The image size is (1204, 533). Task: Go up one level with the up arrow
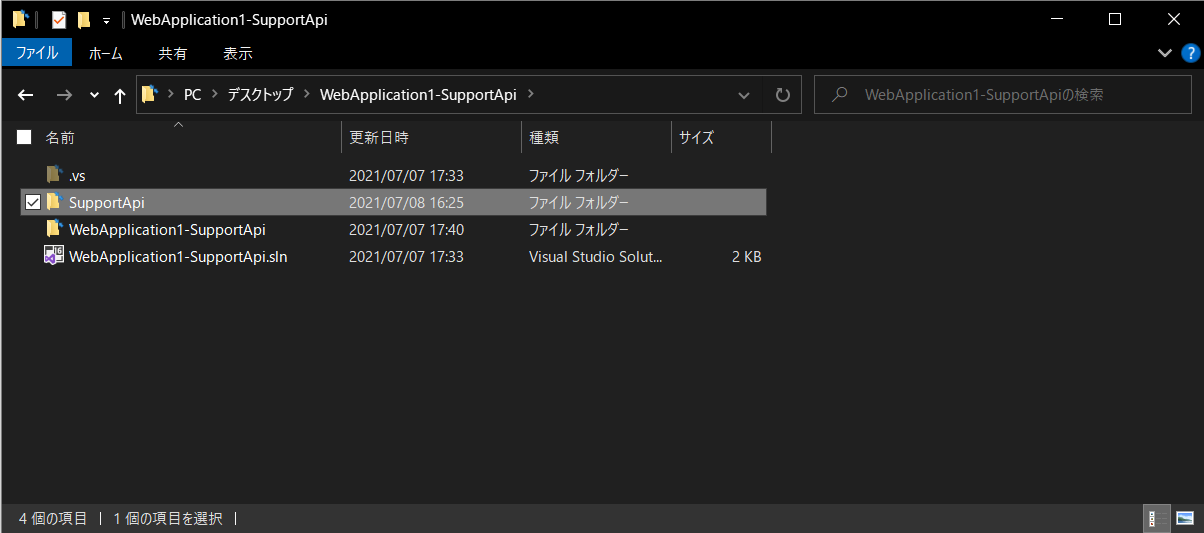pyautogui.click(x=120, y=95)
